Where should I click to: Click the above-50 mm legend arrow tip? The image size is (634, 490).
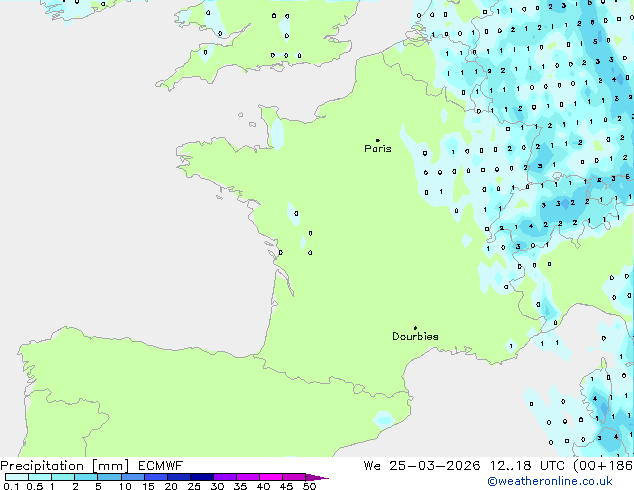[x=317, y=477]
